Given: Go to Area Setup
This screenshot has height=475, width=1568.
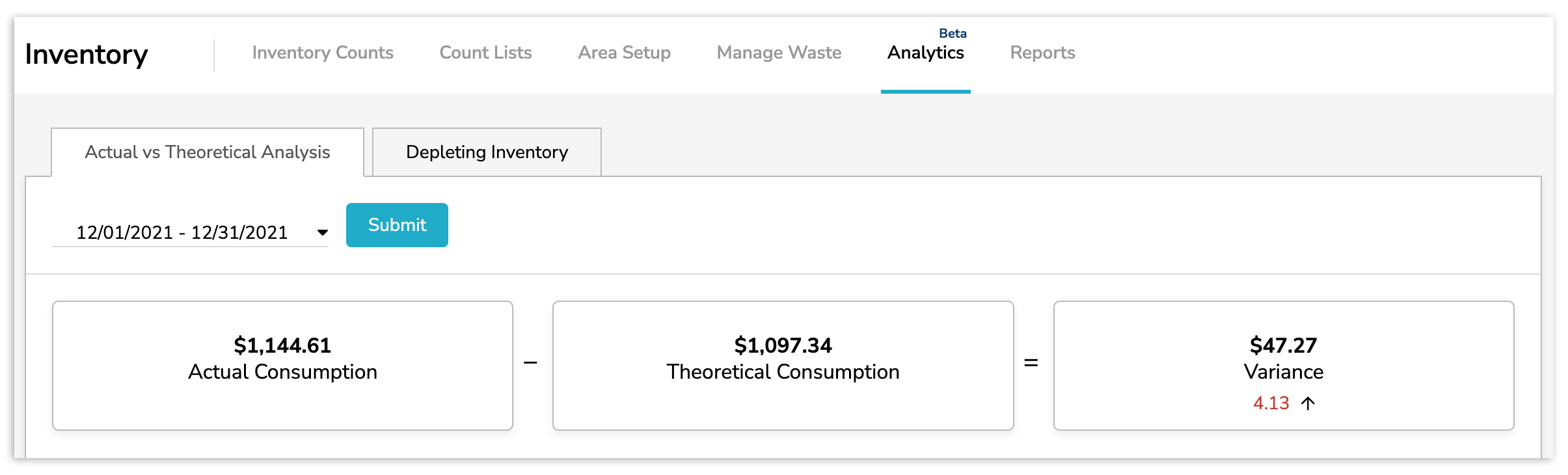Looking at the screenshot, I should click(x=624, y=53).
